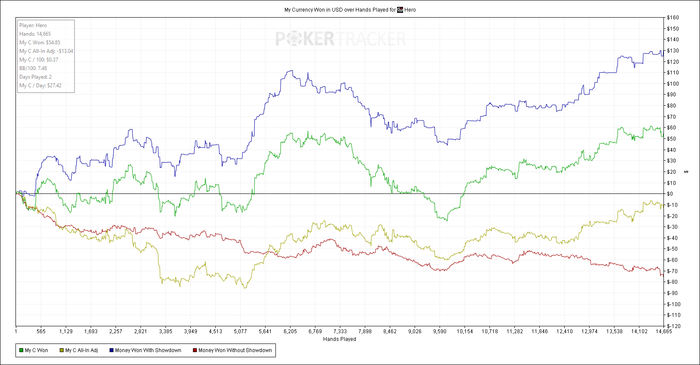Viewport: 700px width, 365px height.
Task: Click y-axis label $-70
Action: [672, 271]
